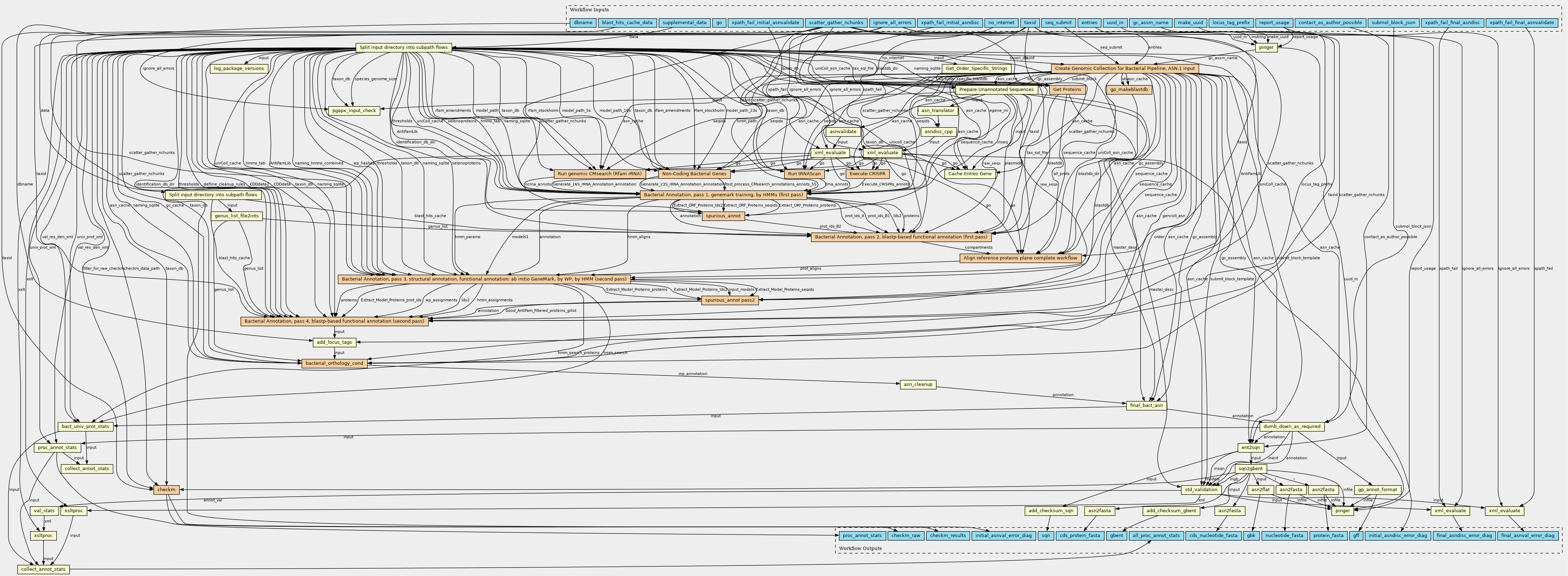Select the no_internet input node

tap(1001, 22)
